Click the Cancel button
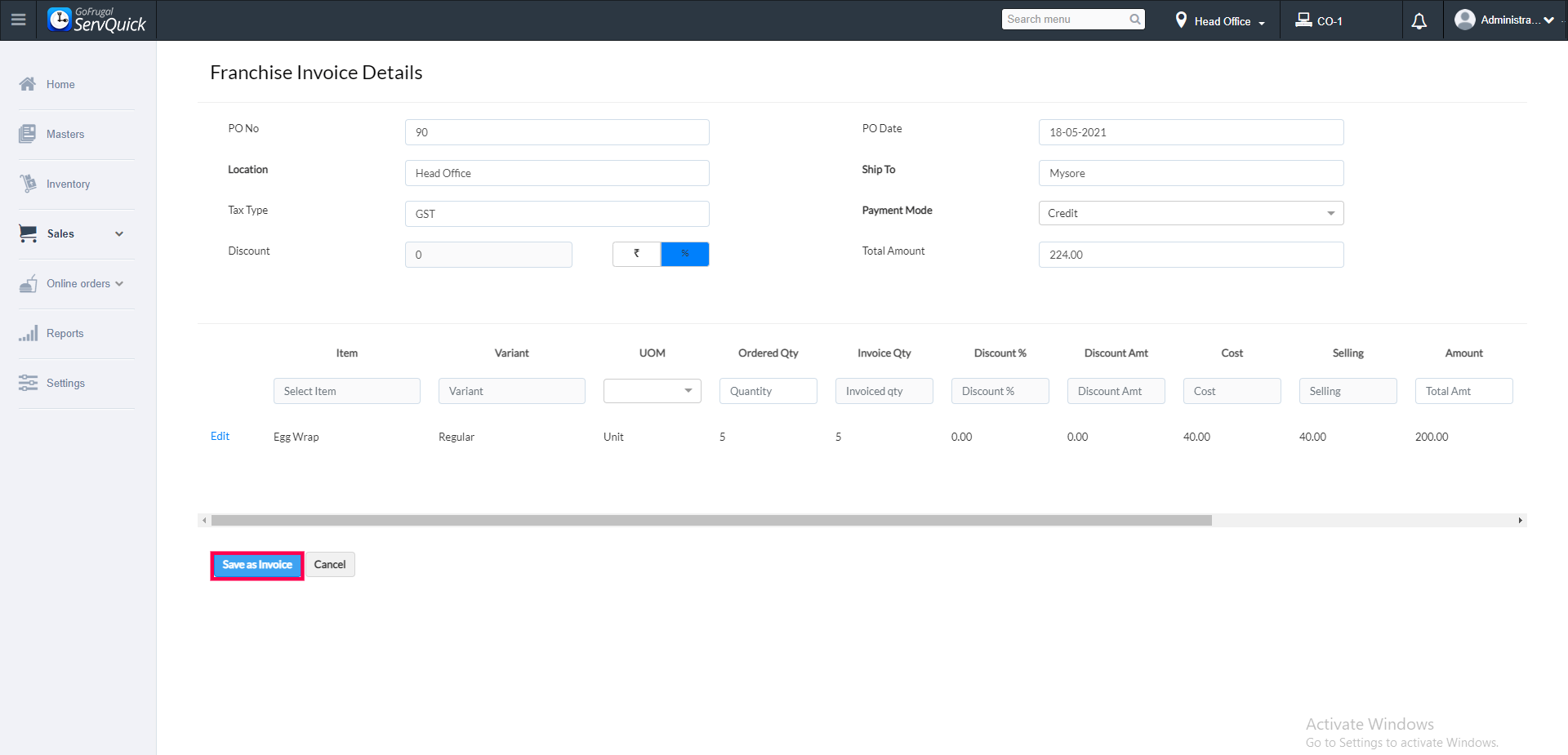The height and width of the screenshot is (755, 1568). tap(330, 565)
